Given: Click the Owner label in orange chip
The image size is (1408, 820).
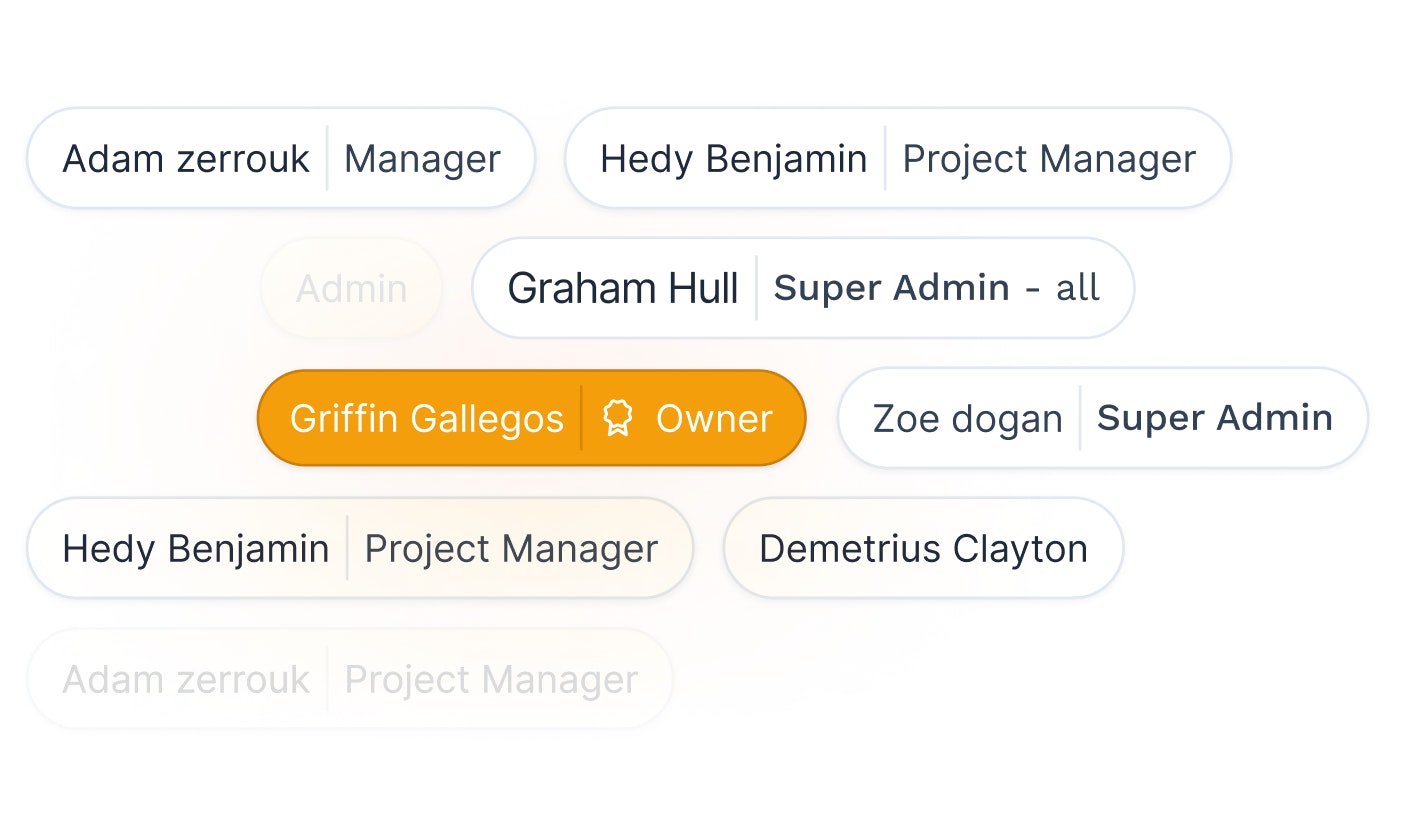Looking at the screenshot, I should 714,418.
